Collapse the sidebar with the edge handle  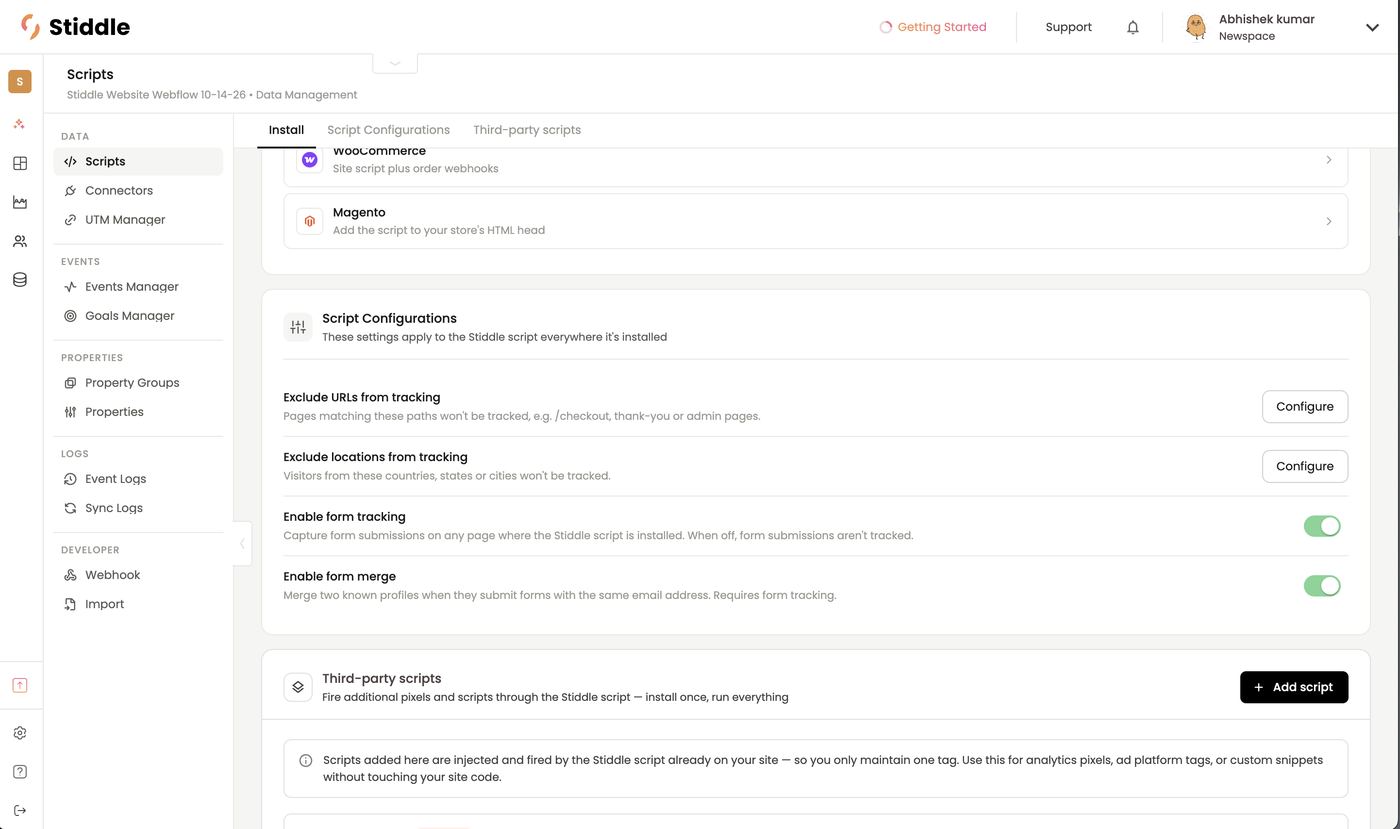[x=242, y=544]
